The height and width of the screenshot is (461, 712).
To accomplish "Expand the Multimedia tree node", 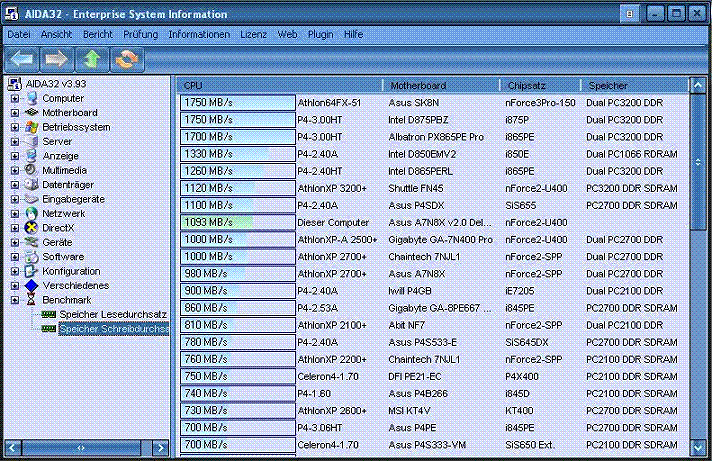I will (15, 171).
